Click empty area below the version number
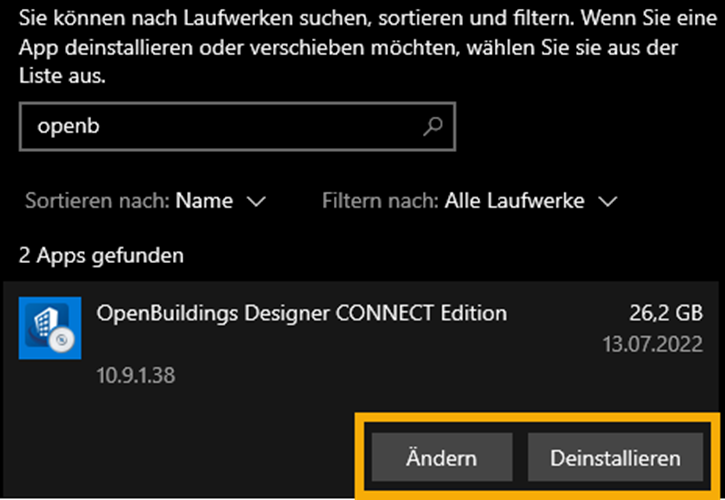725x500 pixels. 185,444
